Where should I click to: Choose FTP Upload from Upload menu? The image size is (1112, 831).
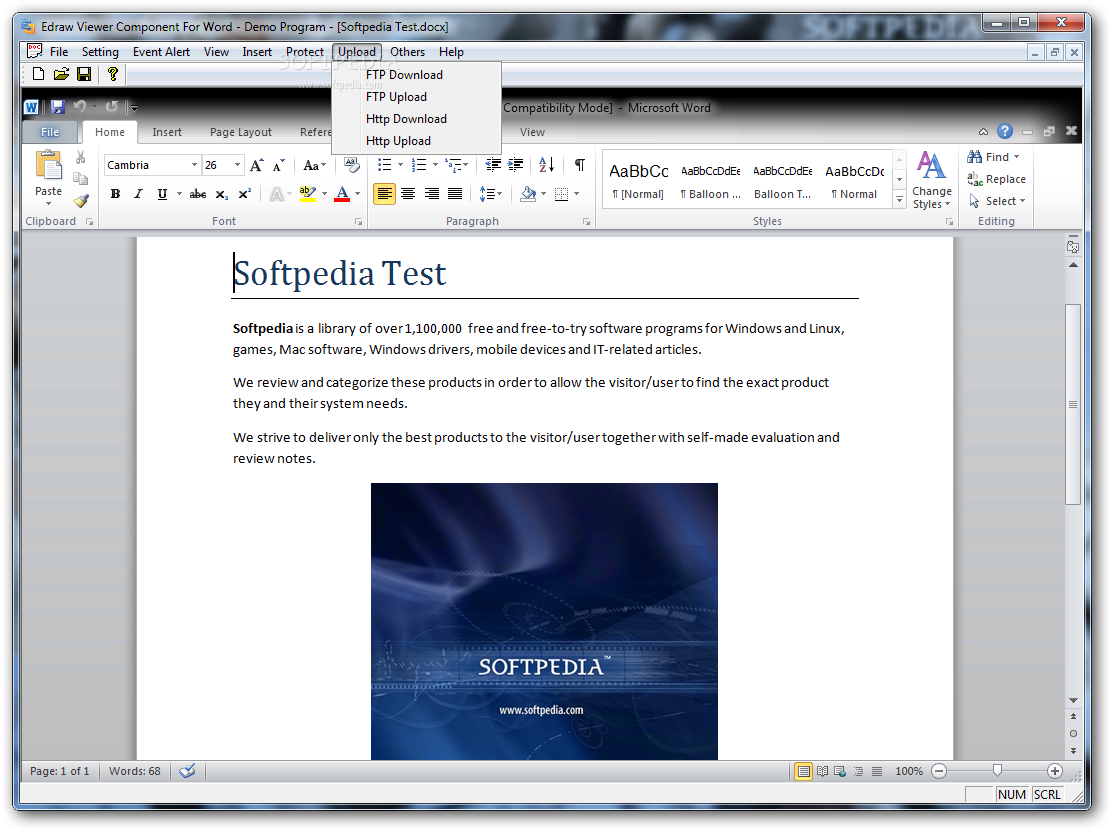(416, 96)
